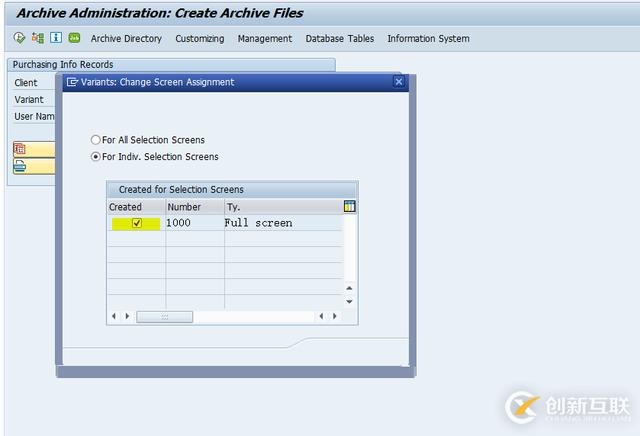Open the Archive Directory menu

pyautogui.click(x=126, y=39)
